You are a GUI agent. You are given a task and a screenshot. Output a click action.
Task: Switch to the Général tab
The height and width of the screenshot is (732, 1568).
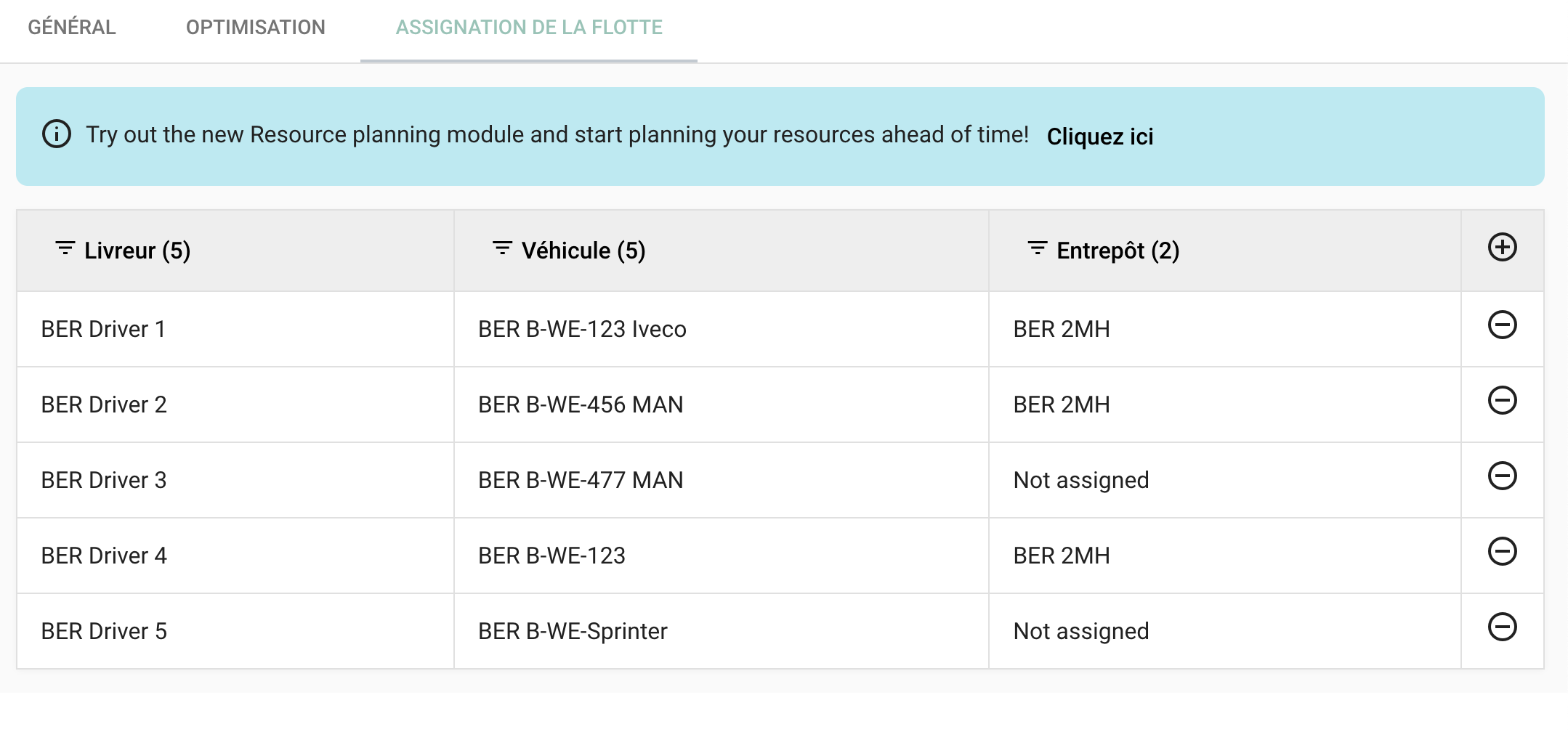(x=72, y=28)
